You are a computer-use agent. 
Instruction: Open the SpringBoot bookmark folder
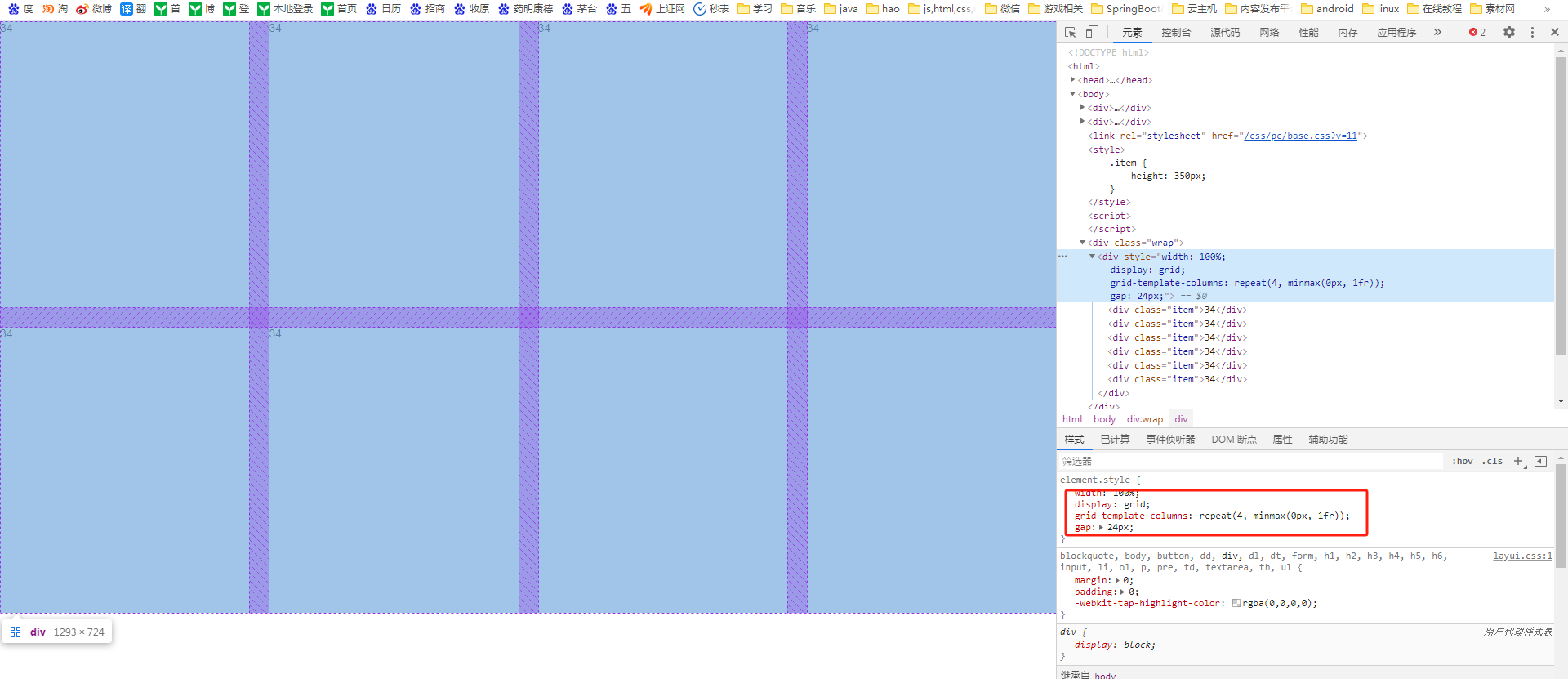pos(1125,9)
